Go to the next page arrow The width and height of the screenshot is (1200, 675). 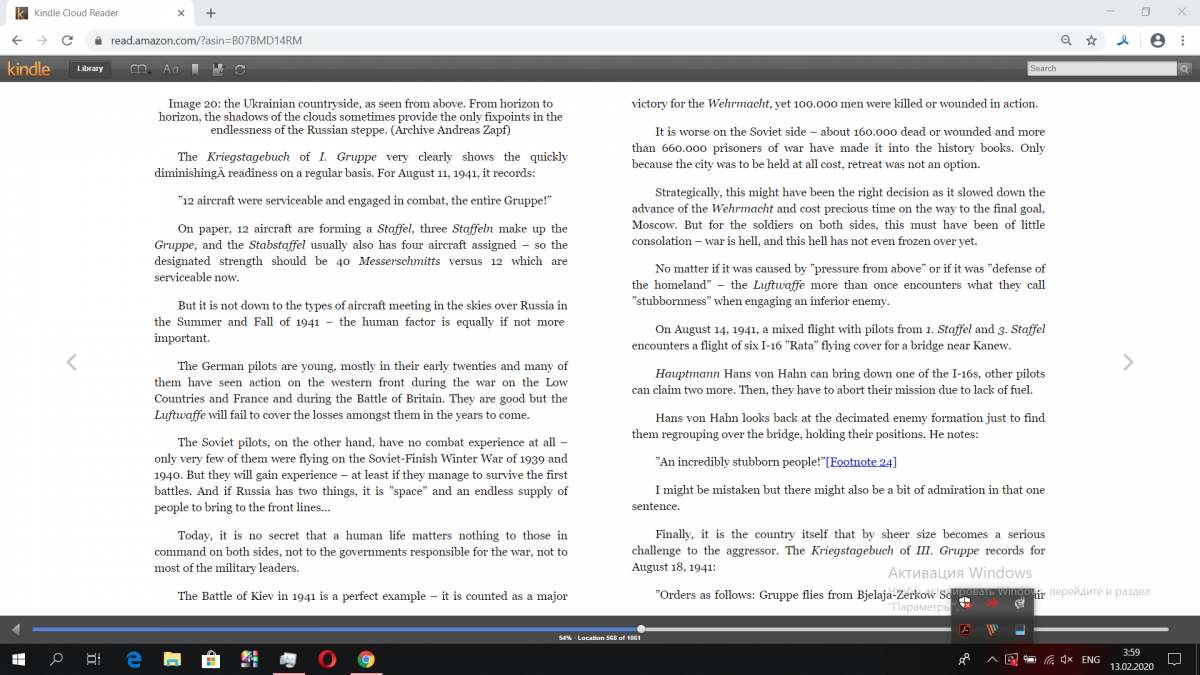tap(1128, 362)
